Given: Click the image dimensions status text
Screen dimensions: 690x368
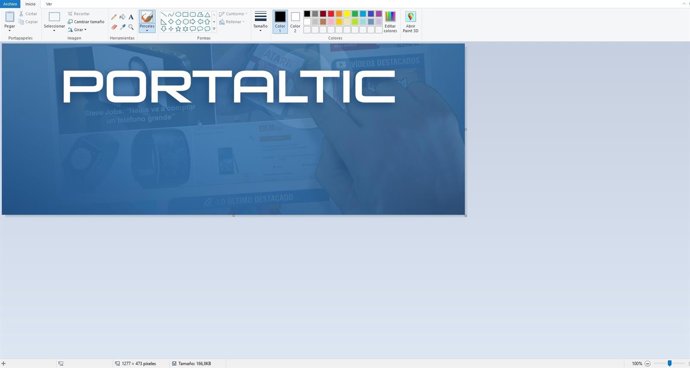Looking at the screenshot, I should (x=139, y=364).
